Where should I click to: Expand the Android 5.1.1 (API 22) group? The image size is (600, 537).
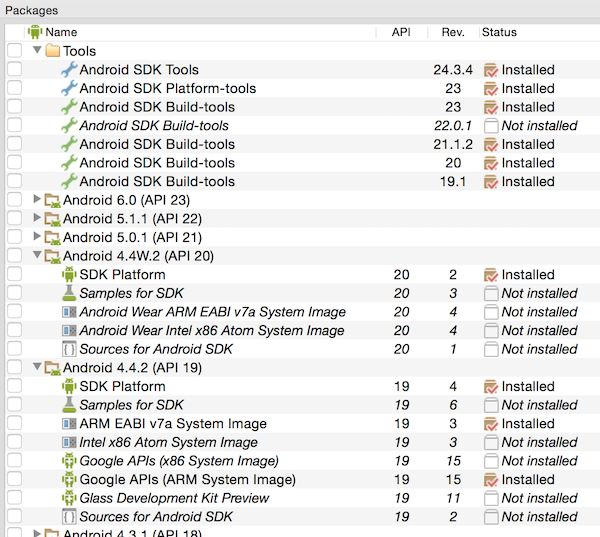click(37, 217)
